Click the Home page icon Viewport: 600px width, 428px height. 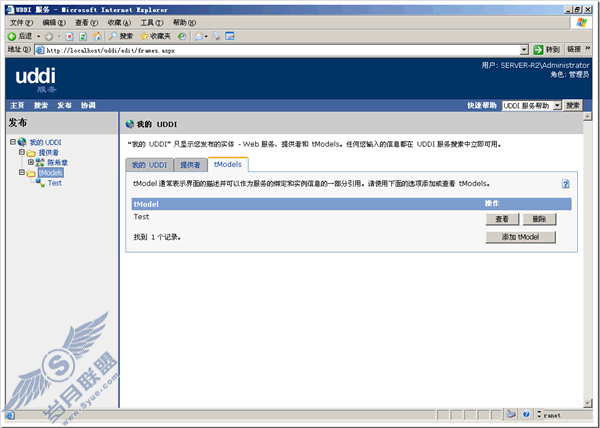click(x=97, y=36)
